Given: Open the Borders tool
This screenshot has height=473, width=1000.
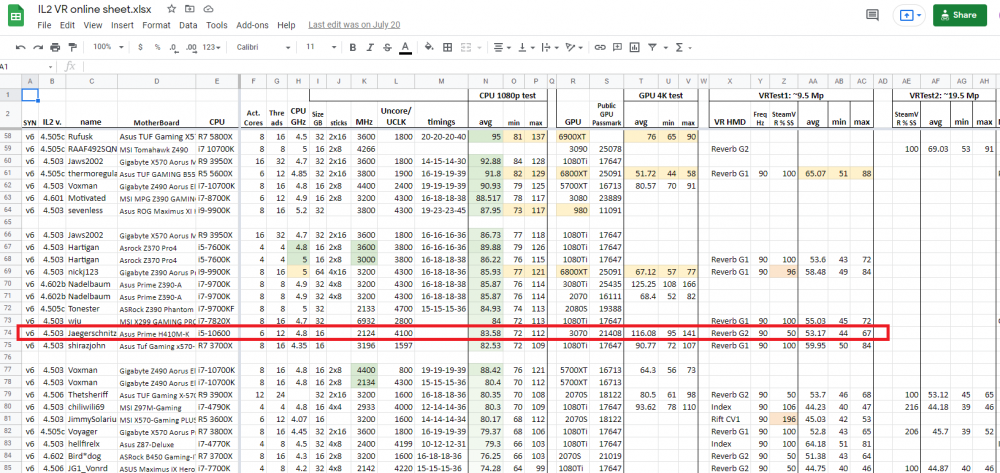Looking at the screenshot, I should point(445,47).
